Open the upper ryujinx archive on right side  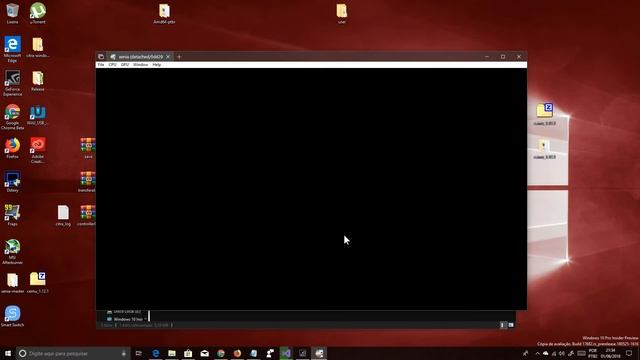544,114
